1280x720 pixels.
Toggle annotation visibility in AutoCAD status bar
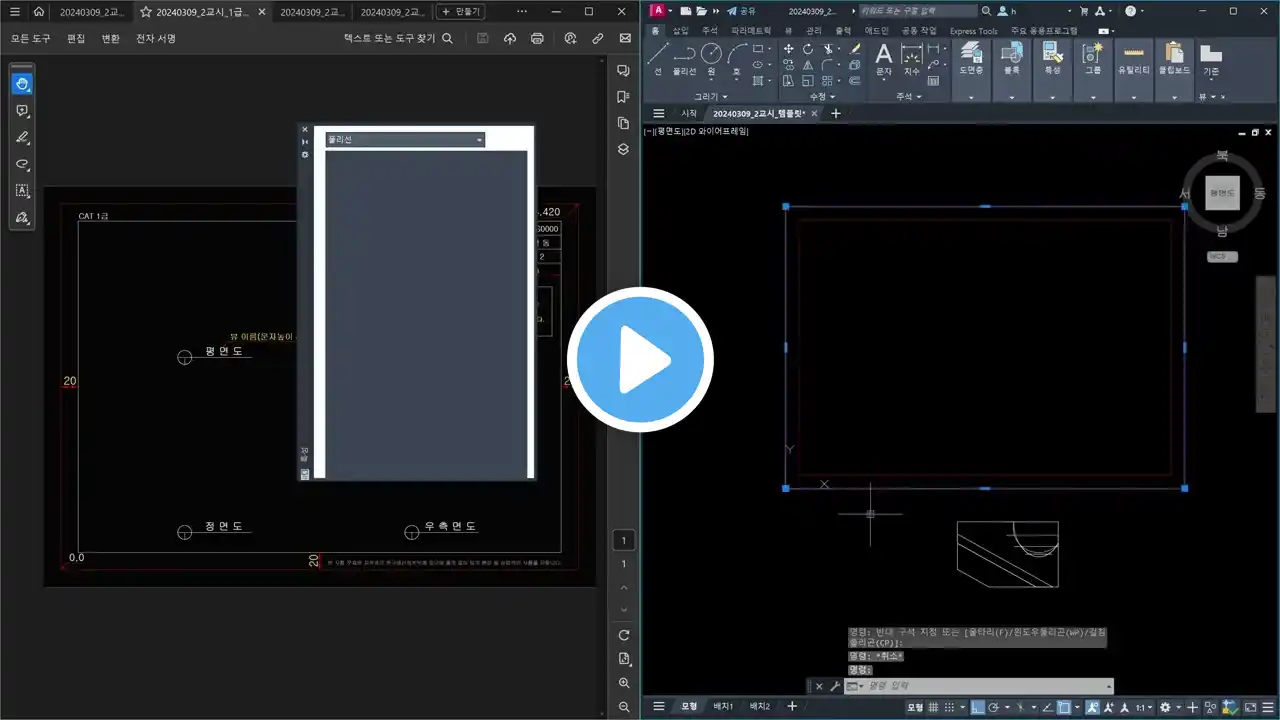pos(1093,707)
